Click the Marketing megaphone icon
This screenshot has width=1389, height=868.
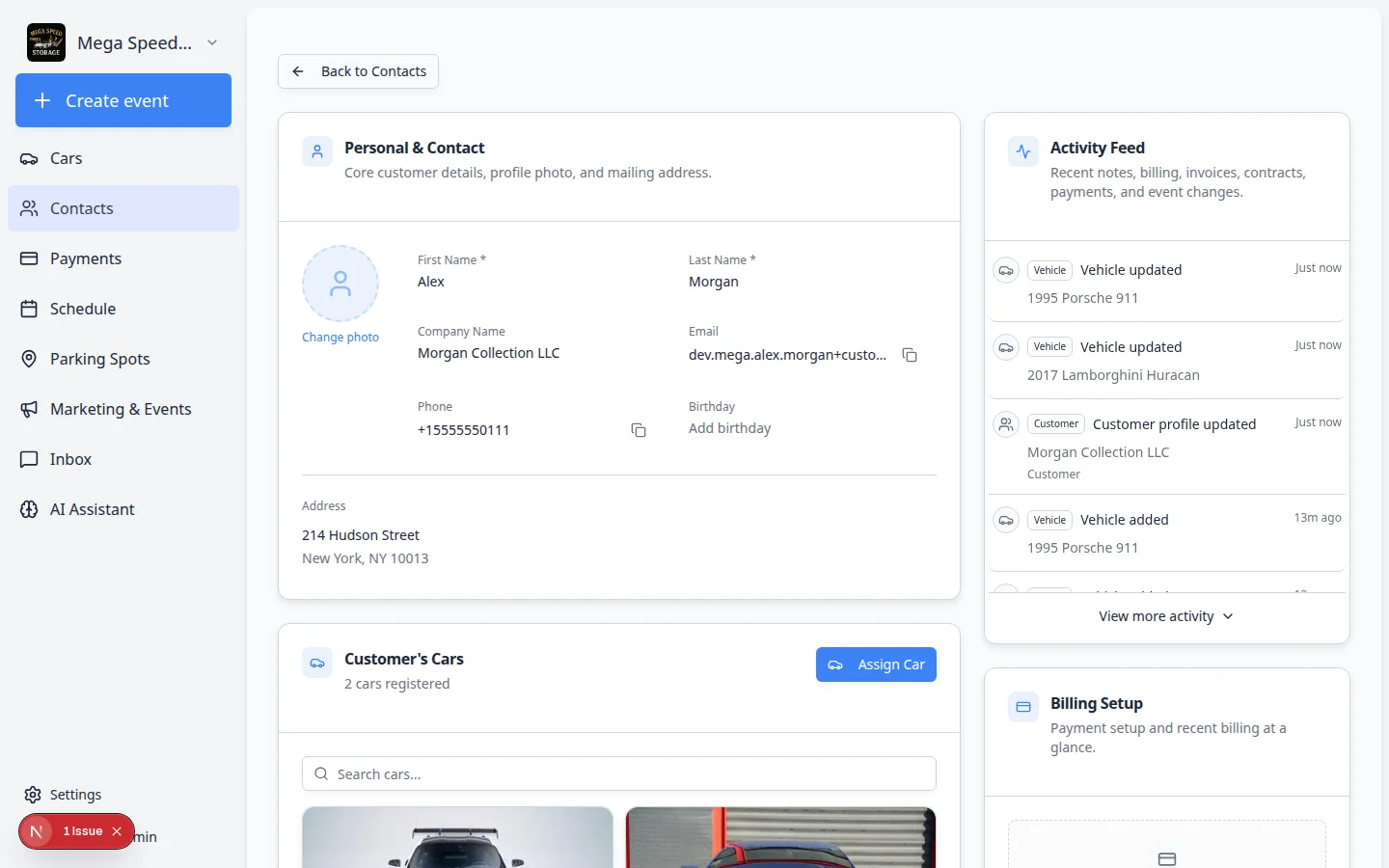point(29,409)
